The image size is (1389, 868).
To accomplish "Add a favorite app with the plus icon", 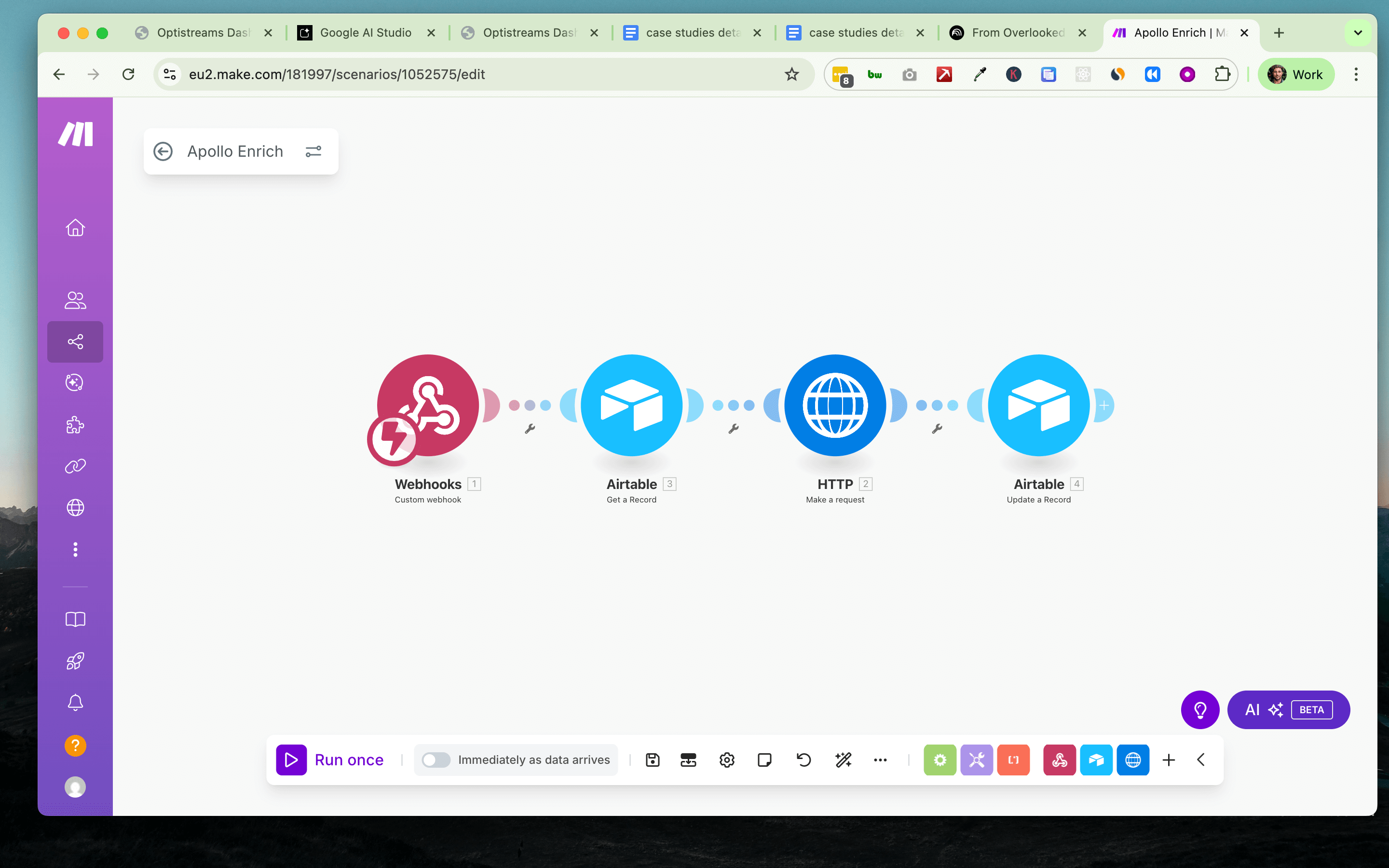I will 1169,760.
